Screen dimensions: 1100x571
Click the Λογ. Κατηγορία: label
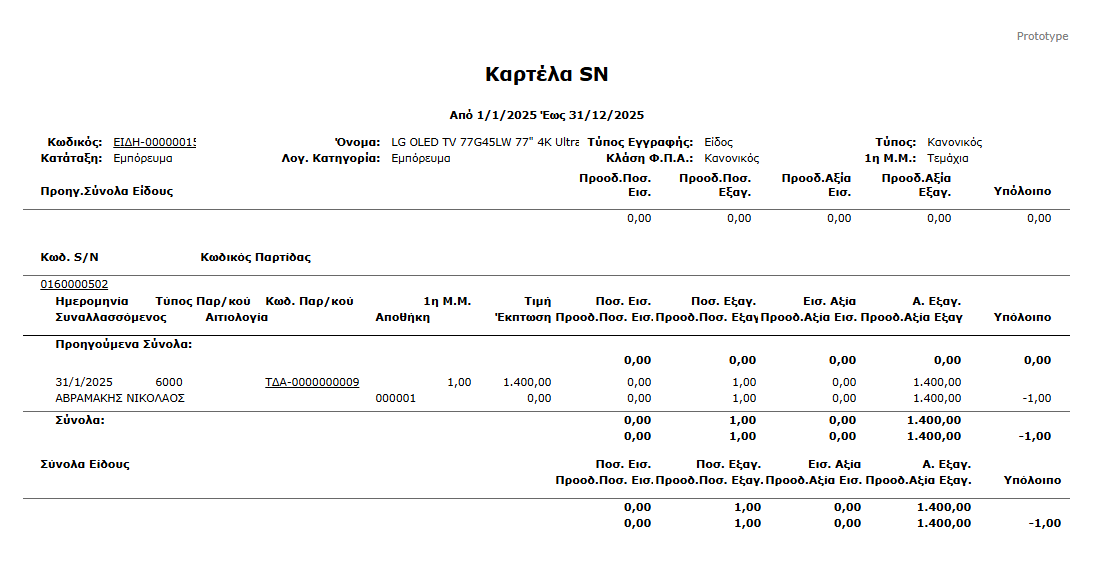point(331,159)
